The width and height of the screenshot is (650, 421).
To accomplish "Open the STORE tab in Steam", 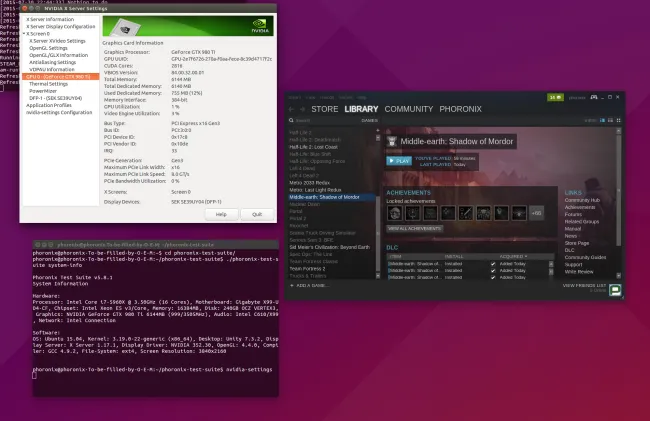I will (x=325, y=109).
